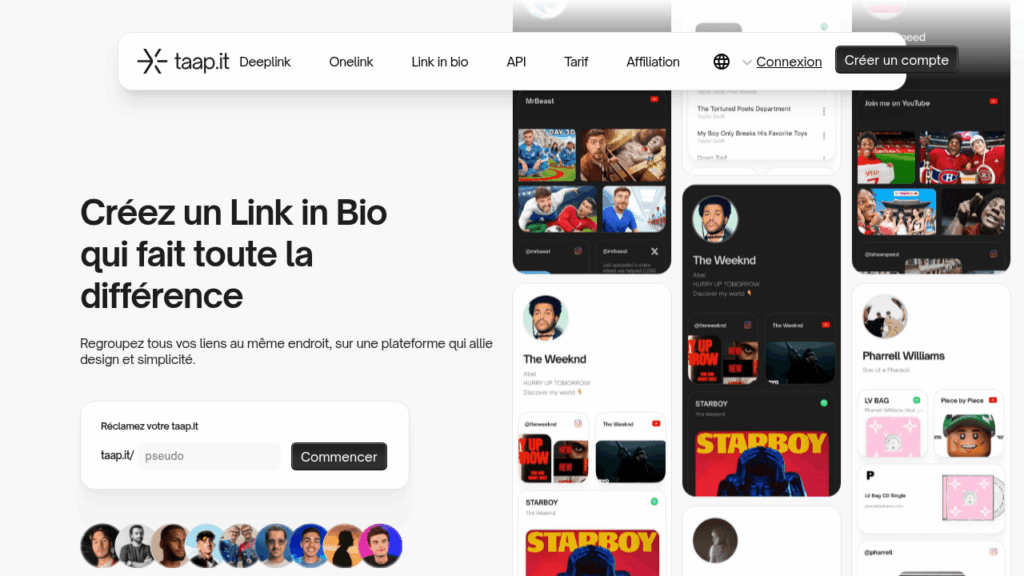Open the Deeplink menu item

click(x=264, y=62)
